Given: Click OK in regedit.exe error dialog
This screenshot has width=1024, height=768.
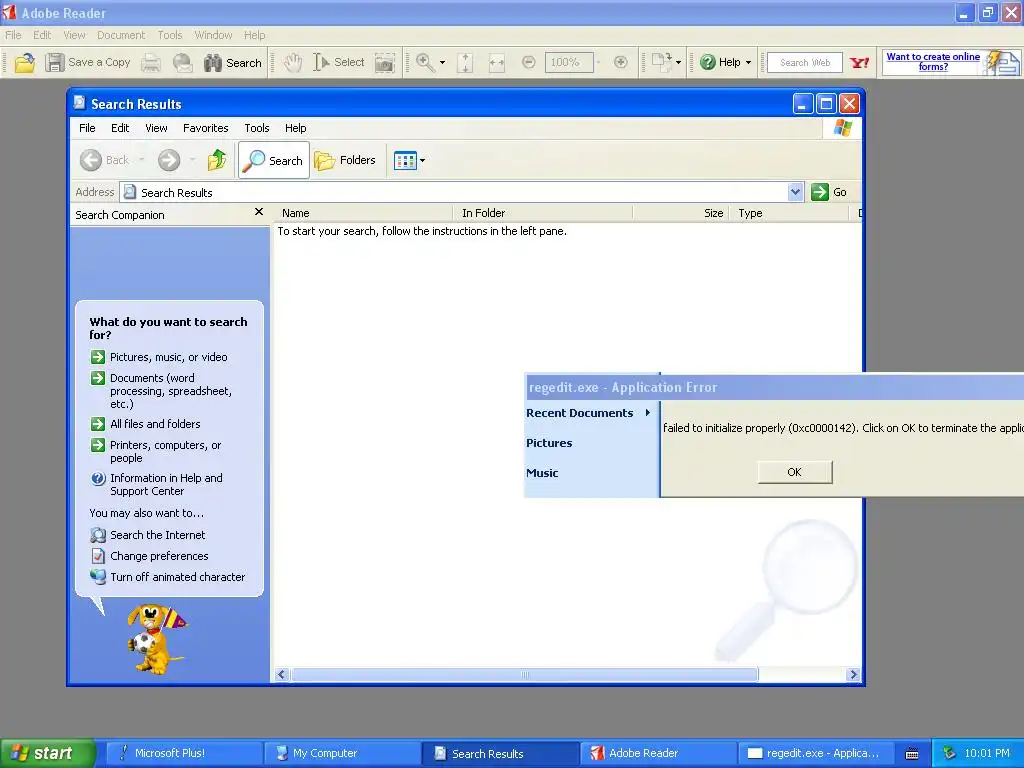Looking at the screenshot, I should (795, 472).
